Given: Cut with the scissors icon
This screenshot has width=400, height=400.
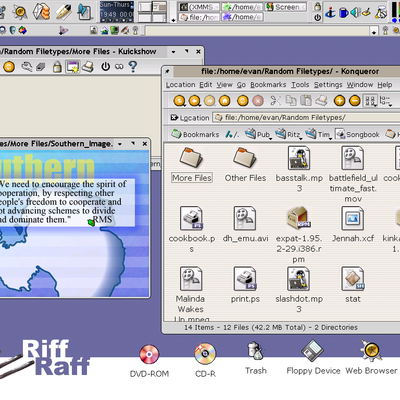Looking at the screenshot, I should (275, 101).
